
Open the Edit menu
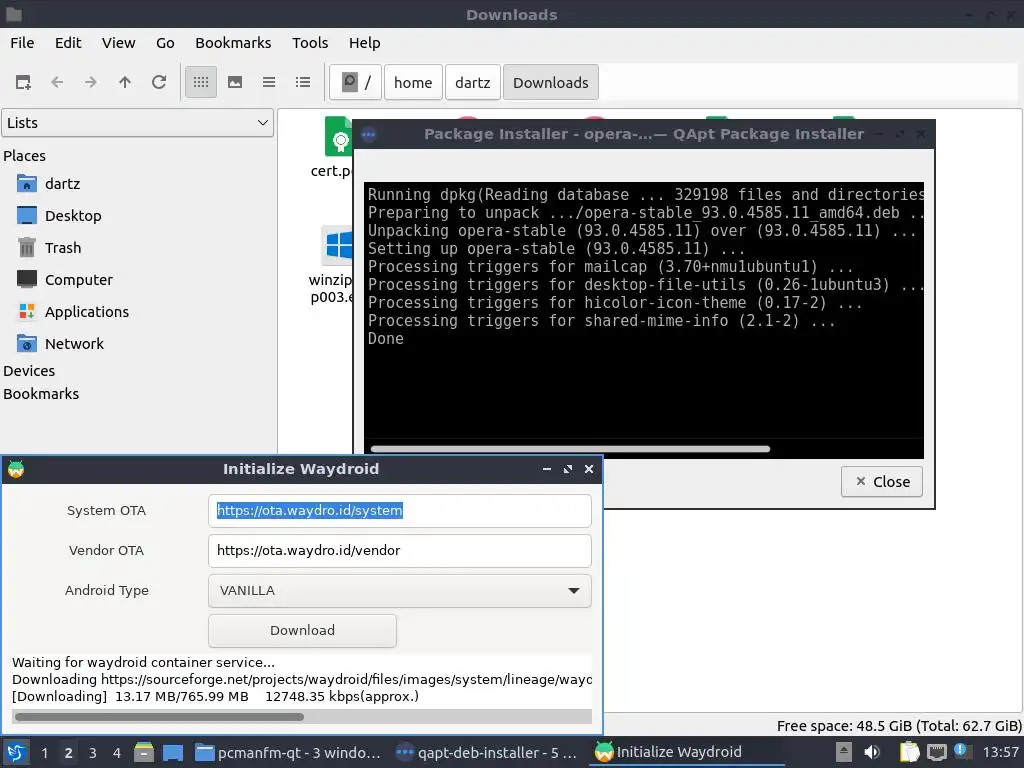pyautogui.click(x=68, y=42)
